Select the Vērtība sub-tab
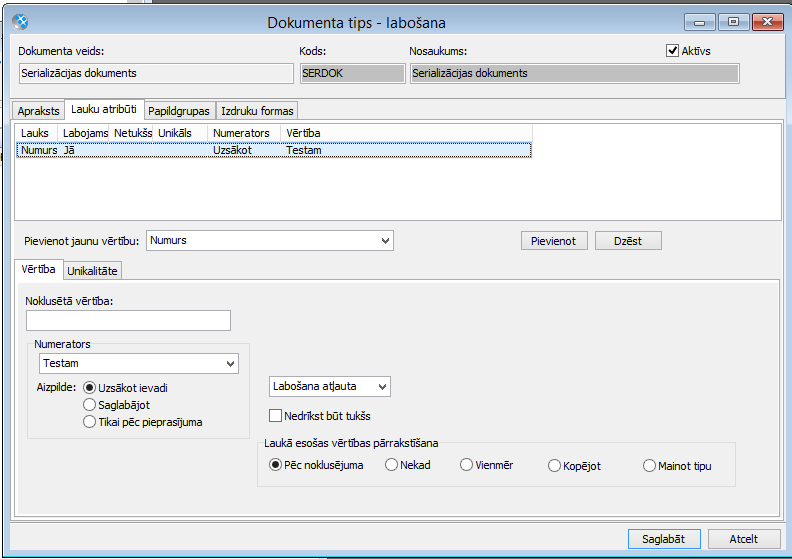Screen dimensions: 792x559 (x=38, y=269)
